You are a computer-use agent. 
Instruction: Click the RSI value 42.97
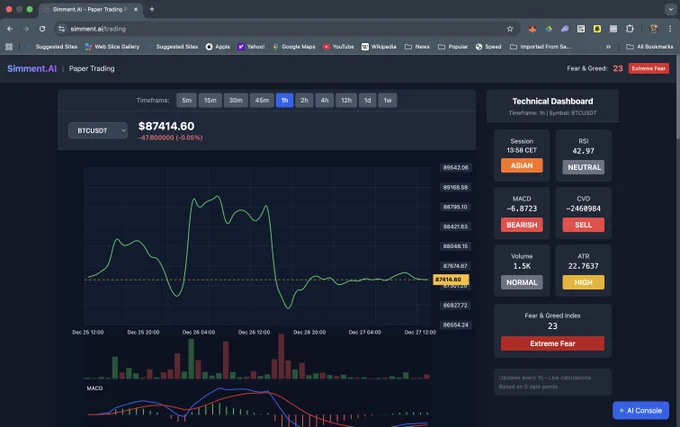(583, 151)
